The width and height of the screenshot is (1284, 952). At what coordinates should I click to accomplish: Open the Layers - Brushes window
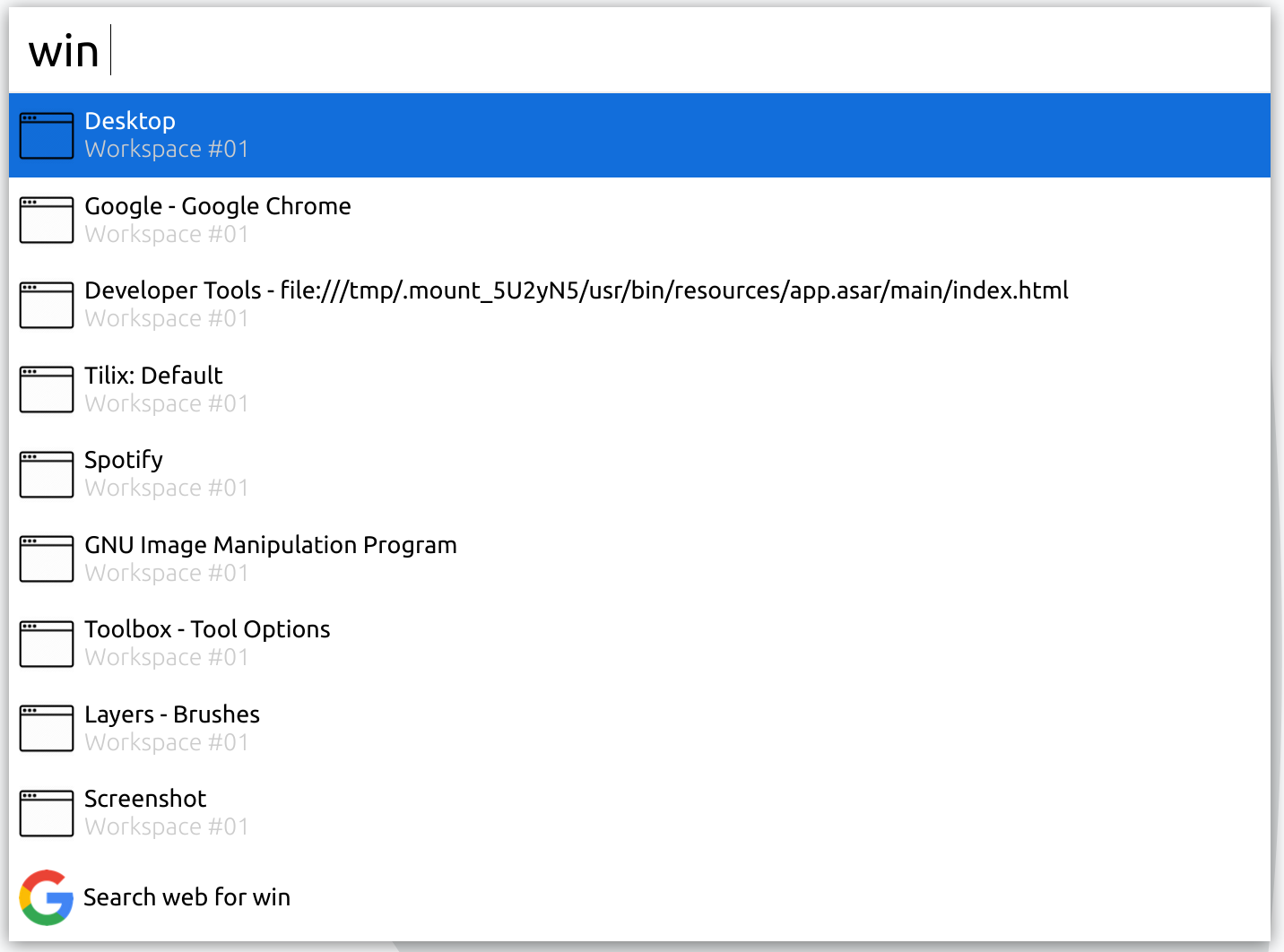tap(639, 728)
